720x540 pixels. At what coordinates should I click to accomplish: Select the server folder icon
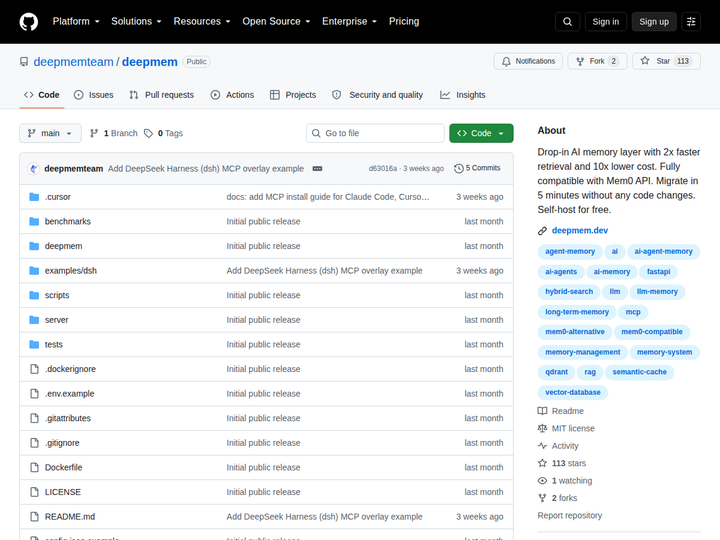click(34, 320)
